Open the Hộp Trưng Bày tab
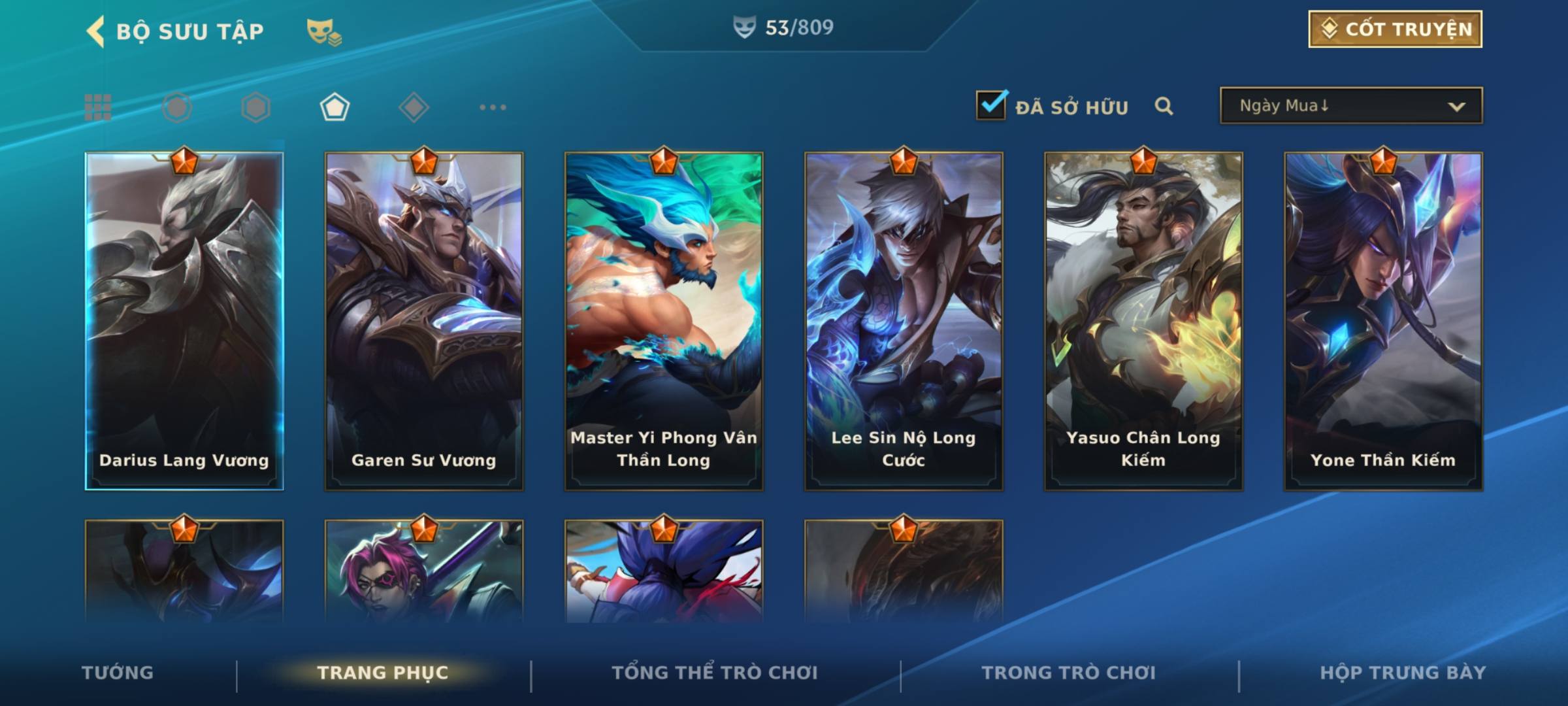Screen dimensions: 1568x706 (1403, 672)
